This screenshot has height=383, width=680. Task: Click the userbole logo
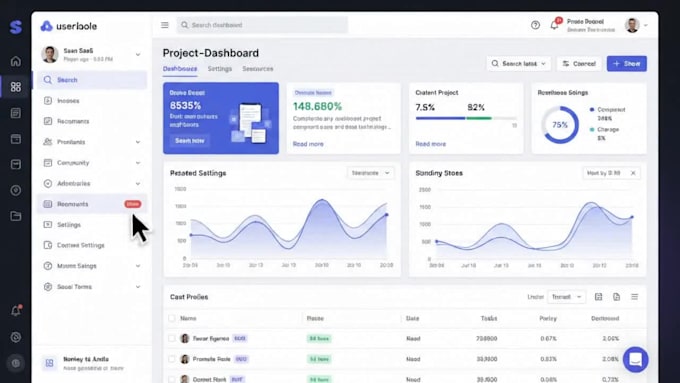point(69,26)
